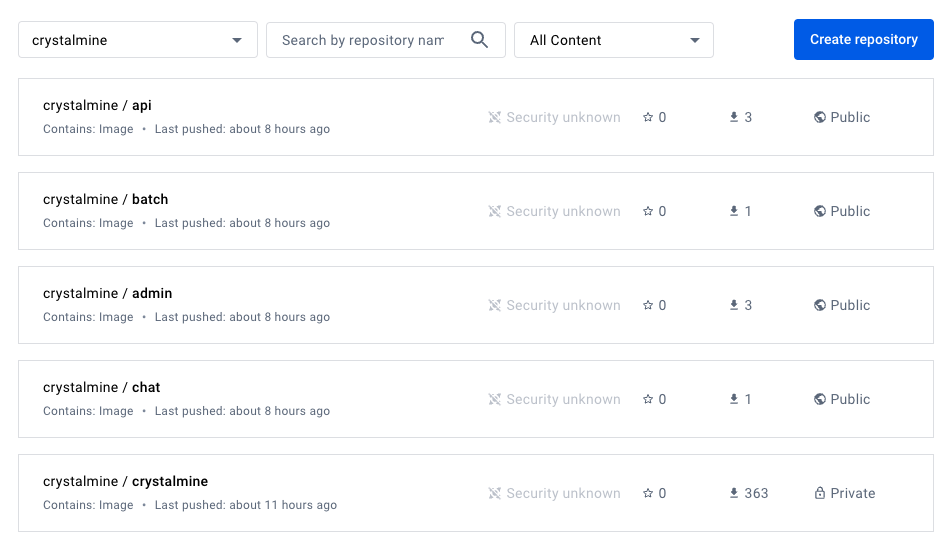Click the star icon on the api repository
This screenshot has width=952, height=551.
648,117
